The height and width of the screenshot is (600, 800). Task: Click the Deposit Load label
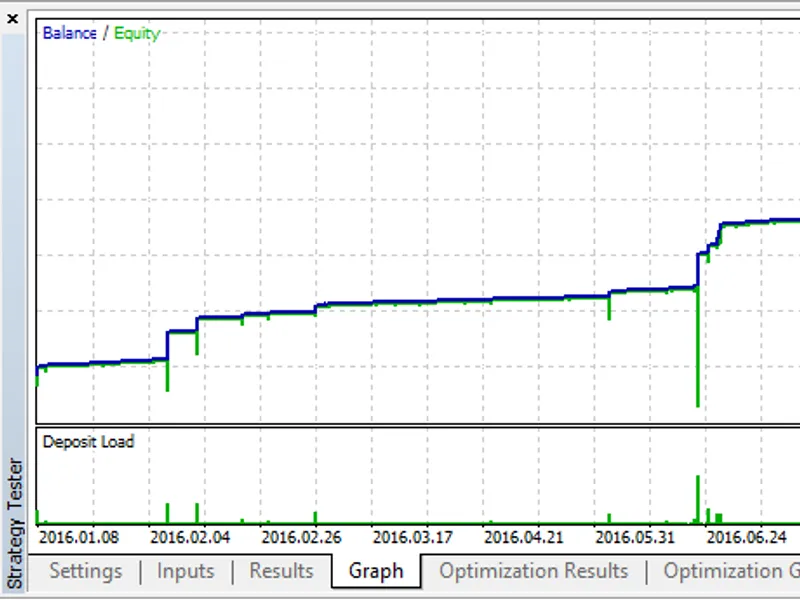click(x=88, y=442)
